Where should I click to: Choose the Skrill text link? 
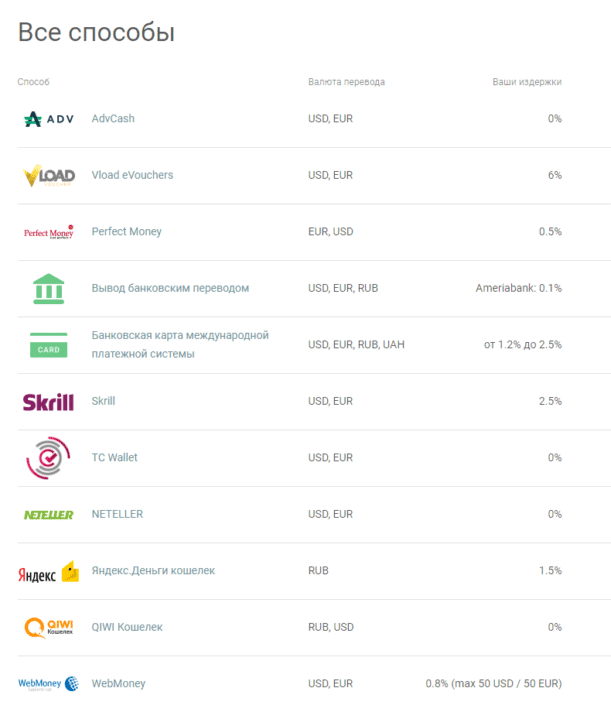(103, 401)
